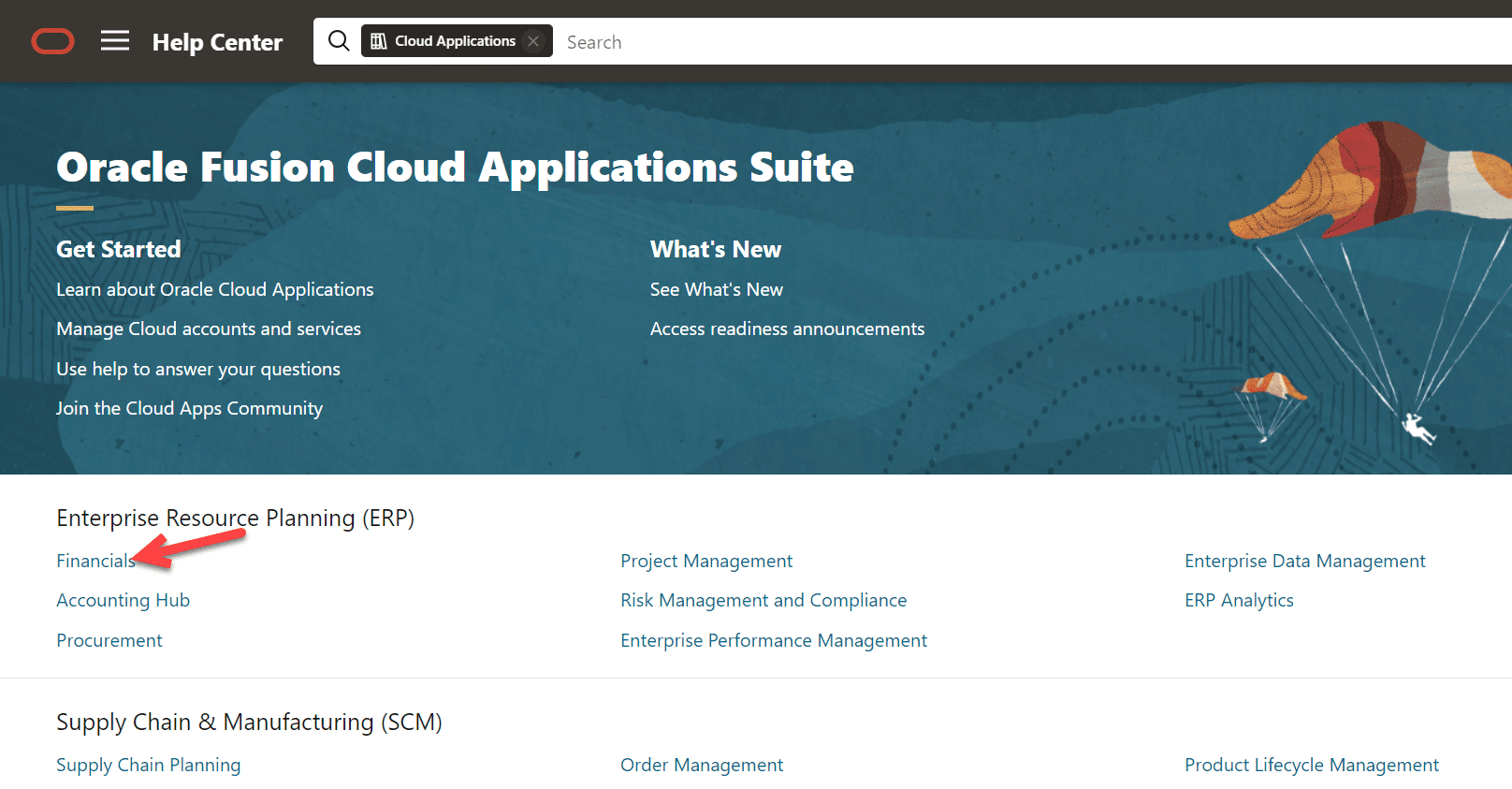Open Learn about Oracle Cloud Applications
Viewport: 1512px width, 789px height.
215,289
